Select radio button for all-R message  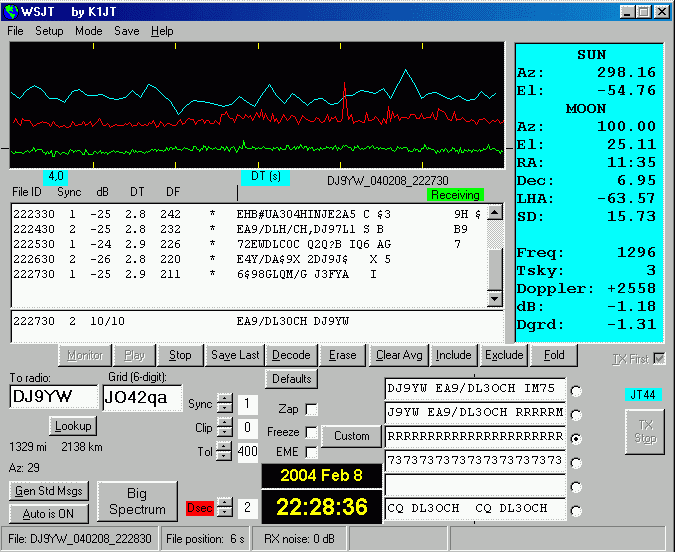[576, 439]
